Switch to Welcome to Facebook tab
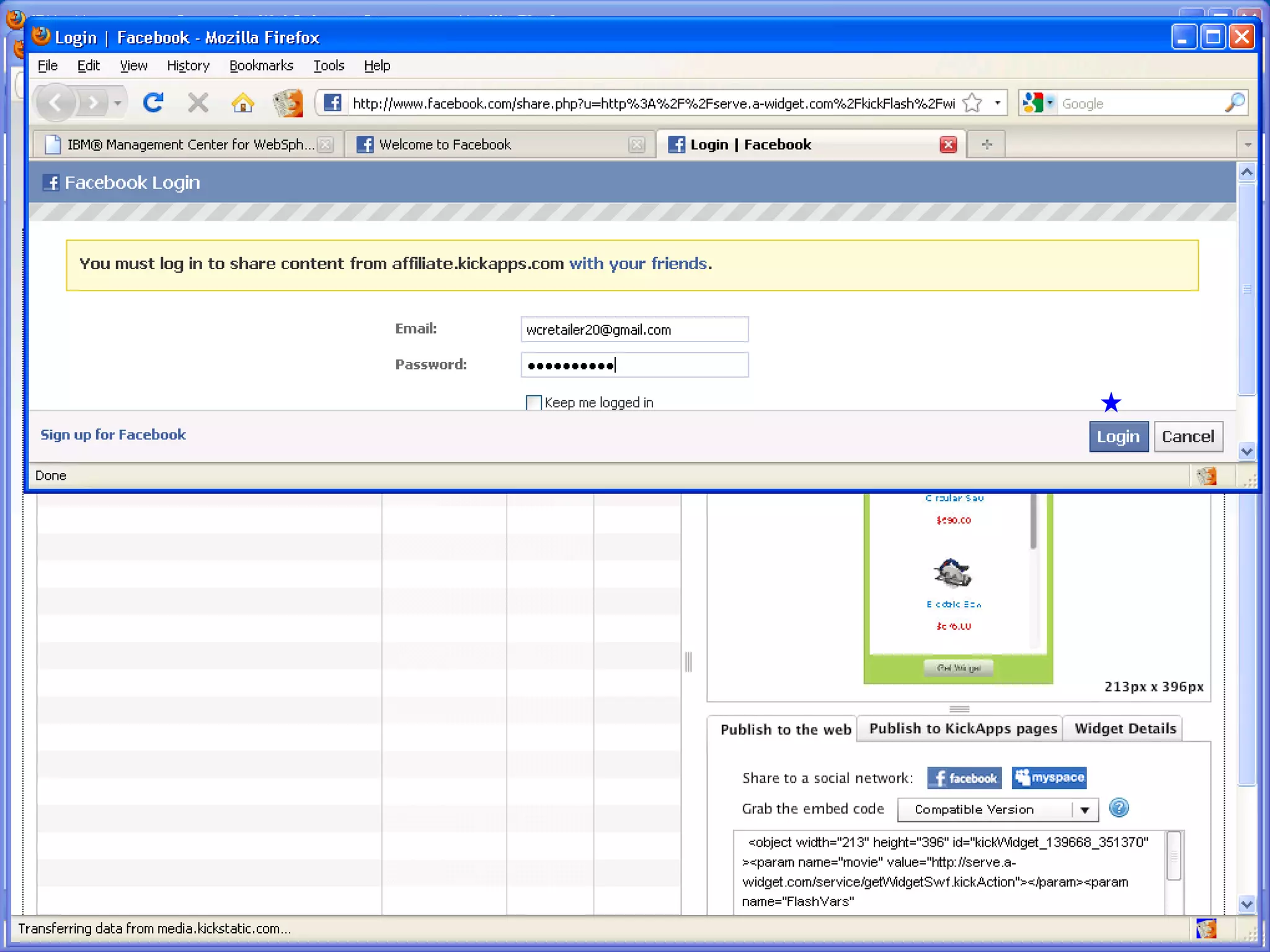This screenshot has height=952, width=1270. pos(444,145)
